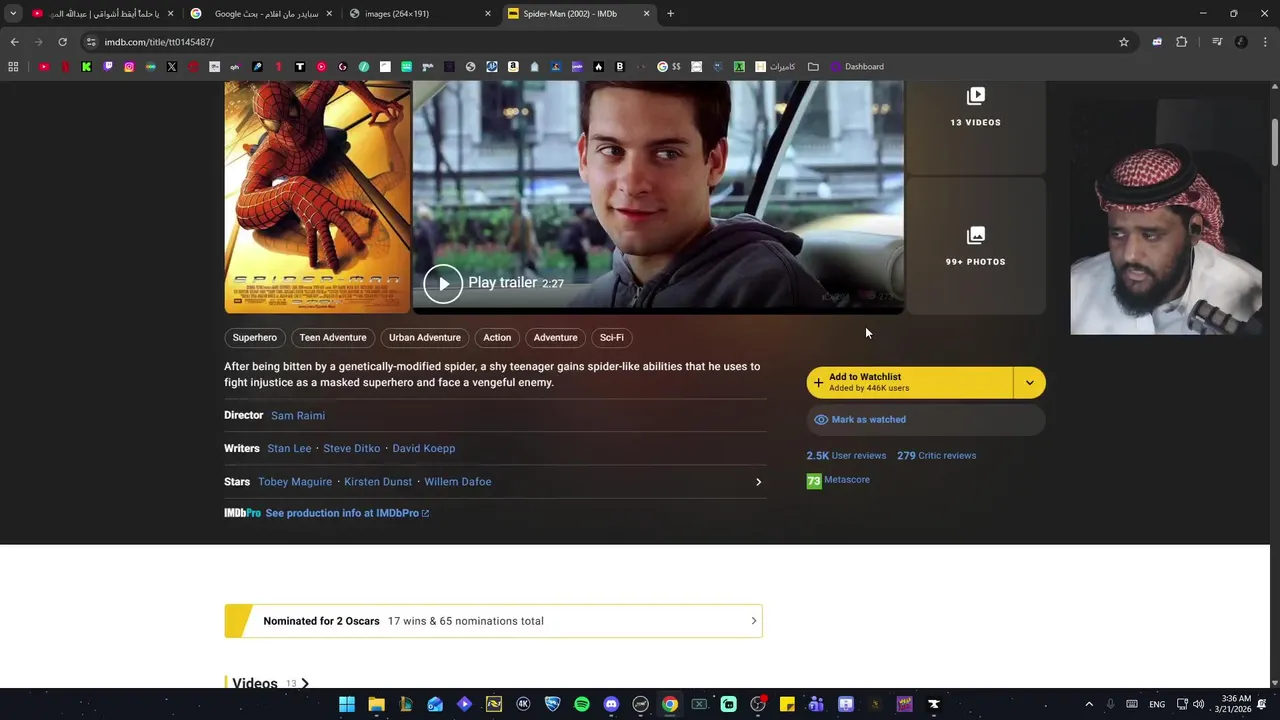
Task: Bookmark this page with the star
Action: point(1124,42)
